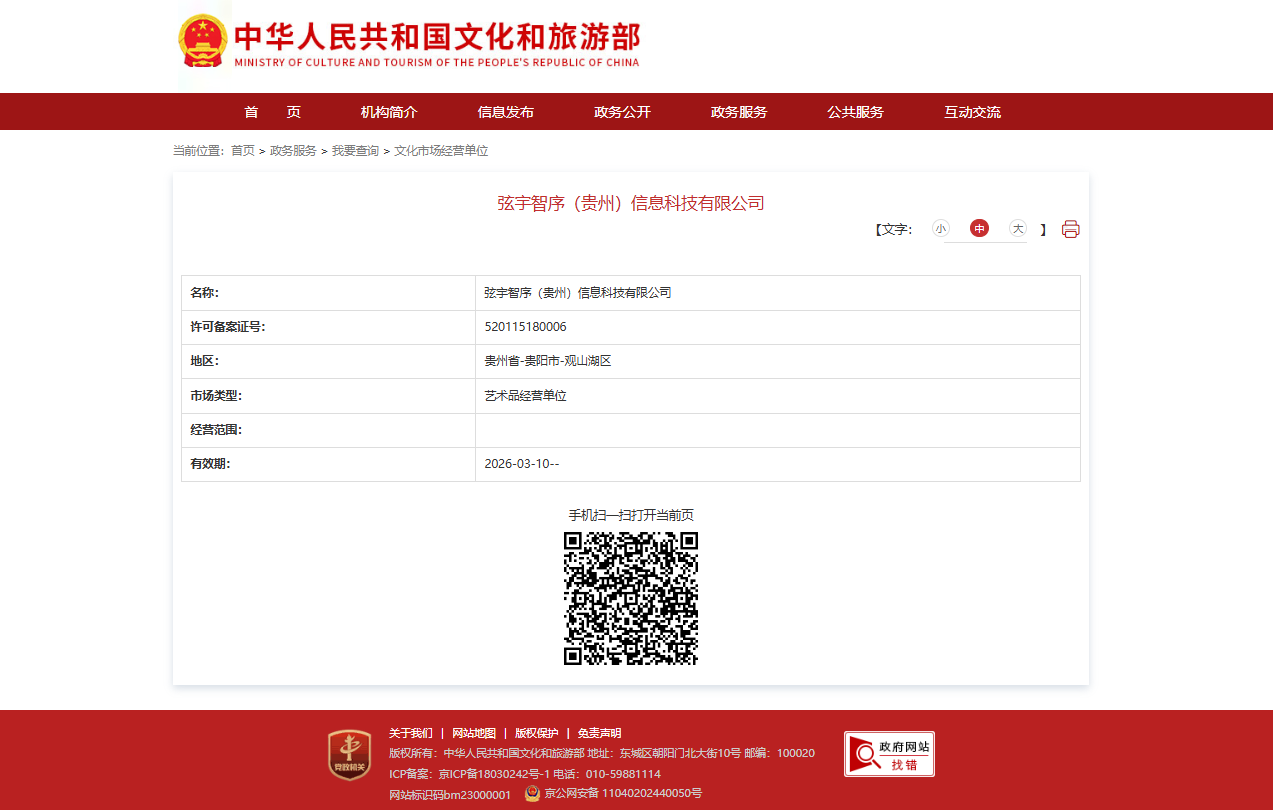This screenshot has height=810, width=1273.
Task: Click the 地区 label
Action: point(204,361)
